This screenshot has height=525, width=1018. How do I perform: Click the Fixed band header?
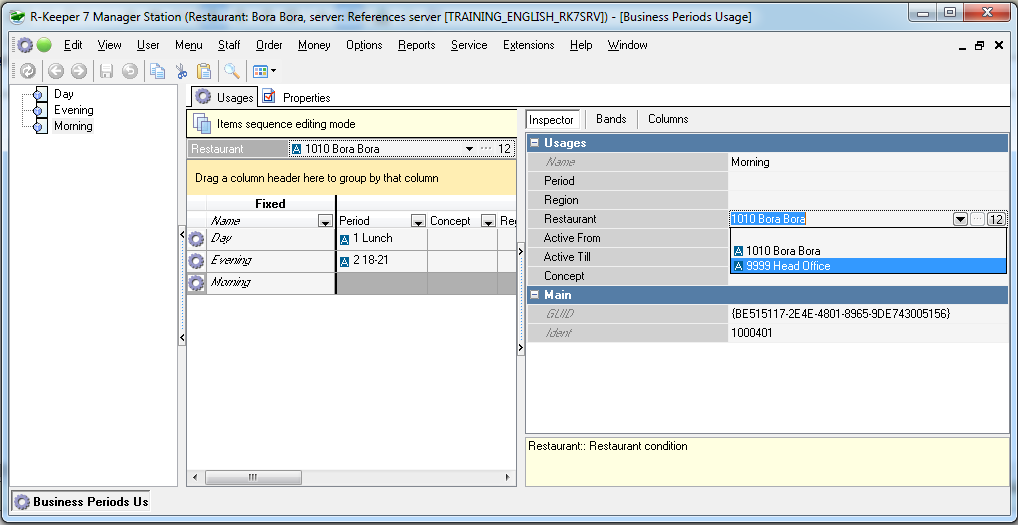click(x=270, y=204)
